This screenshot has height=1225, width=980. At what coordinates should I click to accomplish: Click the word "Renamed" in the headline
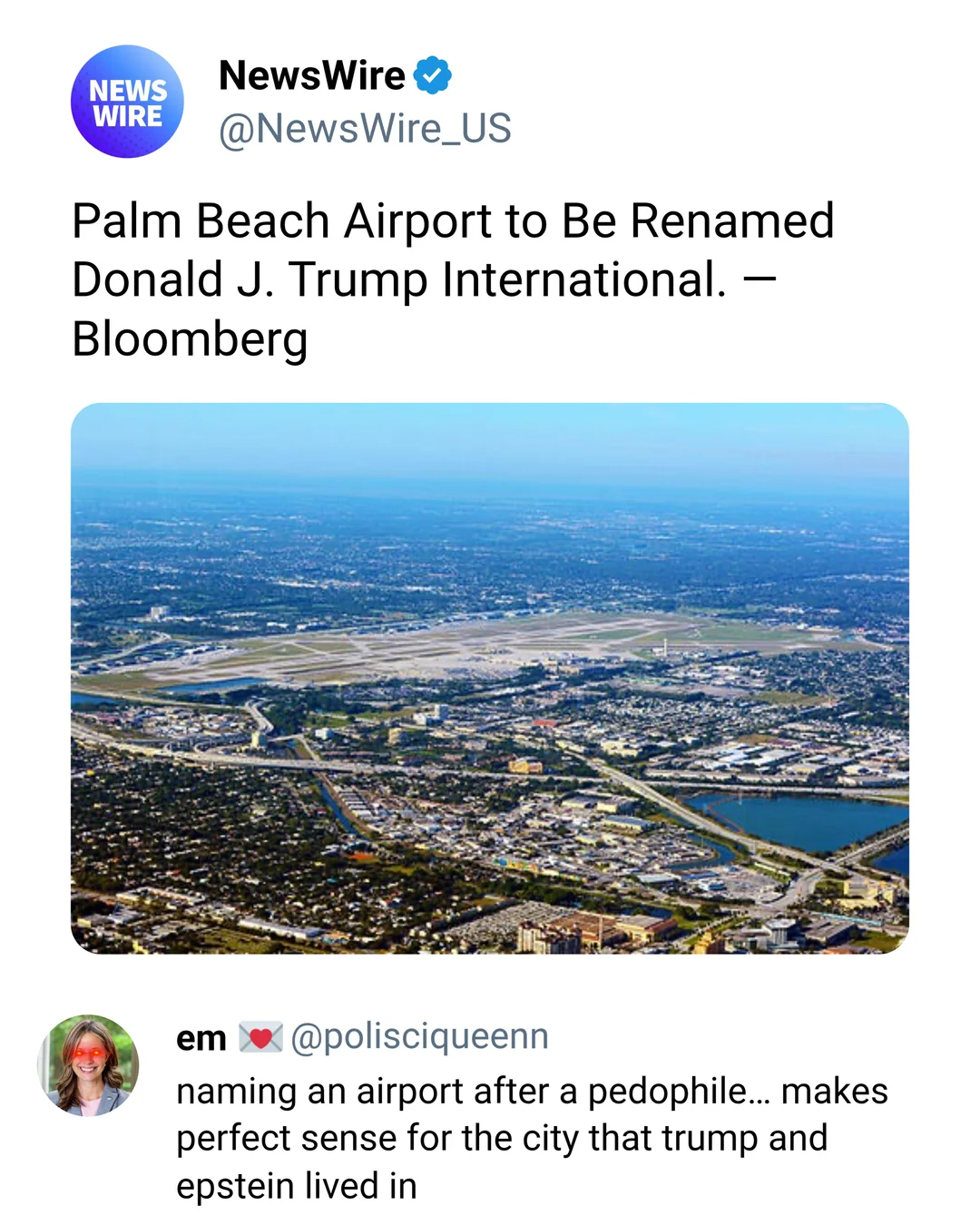coord(731,221)
